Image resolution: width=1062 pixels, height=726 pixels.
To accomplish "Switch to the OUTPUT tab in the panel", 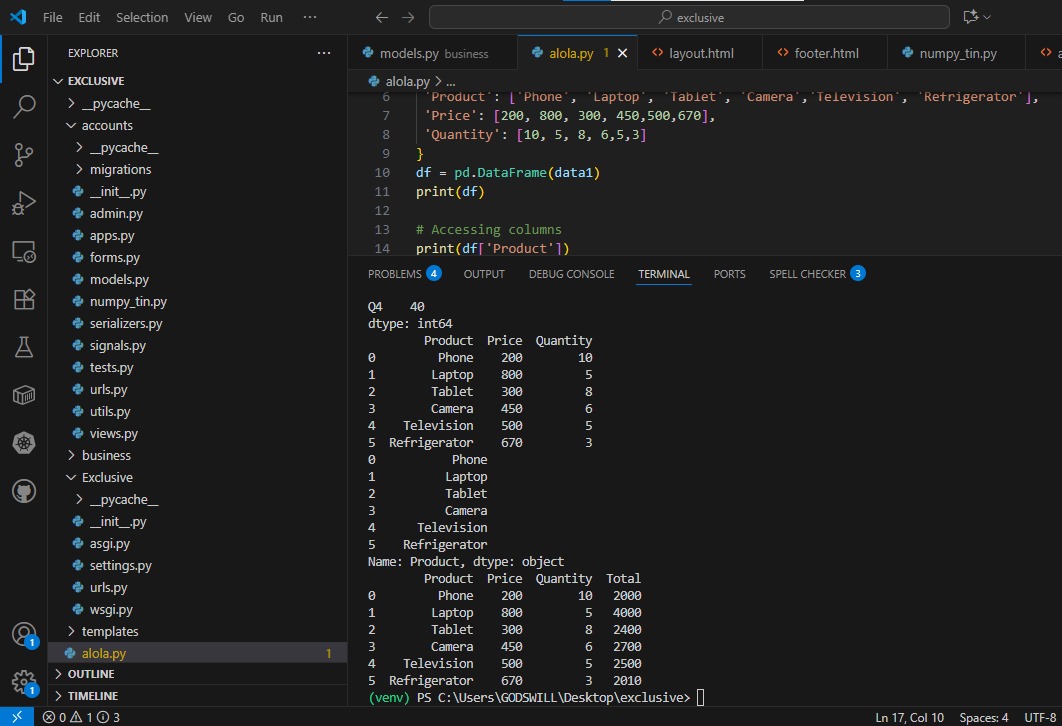I will tap(483, 273).
